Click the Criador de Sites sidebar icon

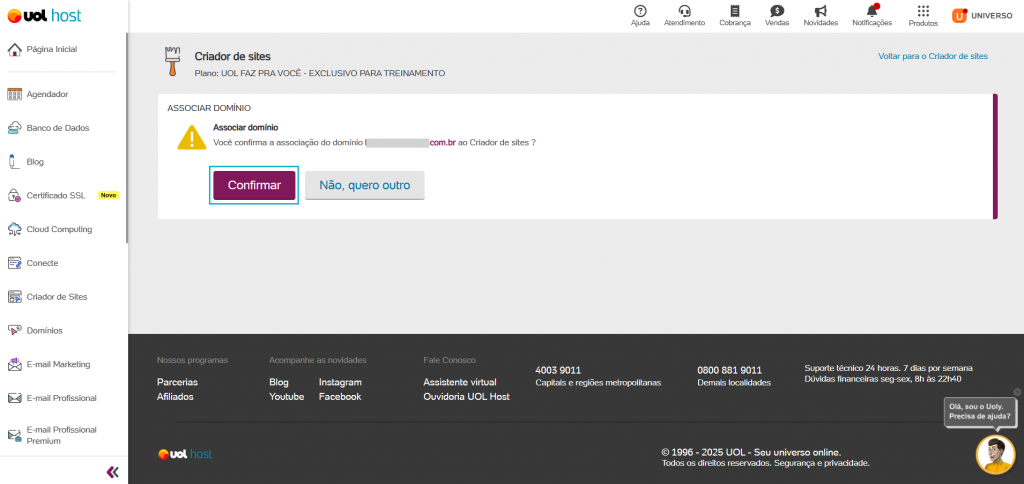click(x=14, y=297)
